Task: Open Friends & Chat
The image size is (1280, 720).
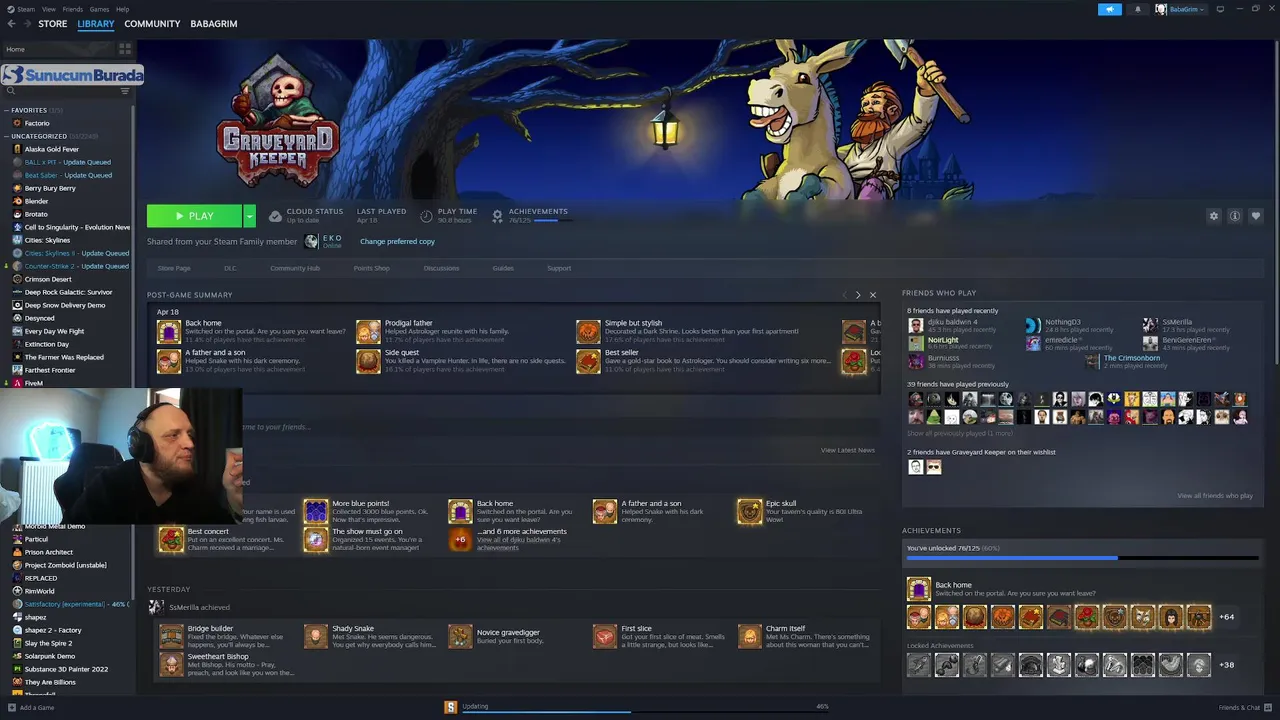Action: tap(1244, 707)
